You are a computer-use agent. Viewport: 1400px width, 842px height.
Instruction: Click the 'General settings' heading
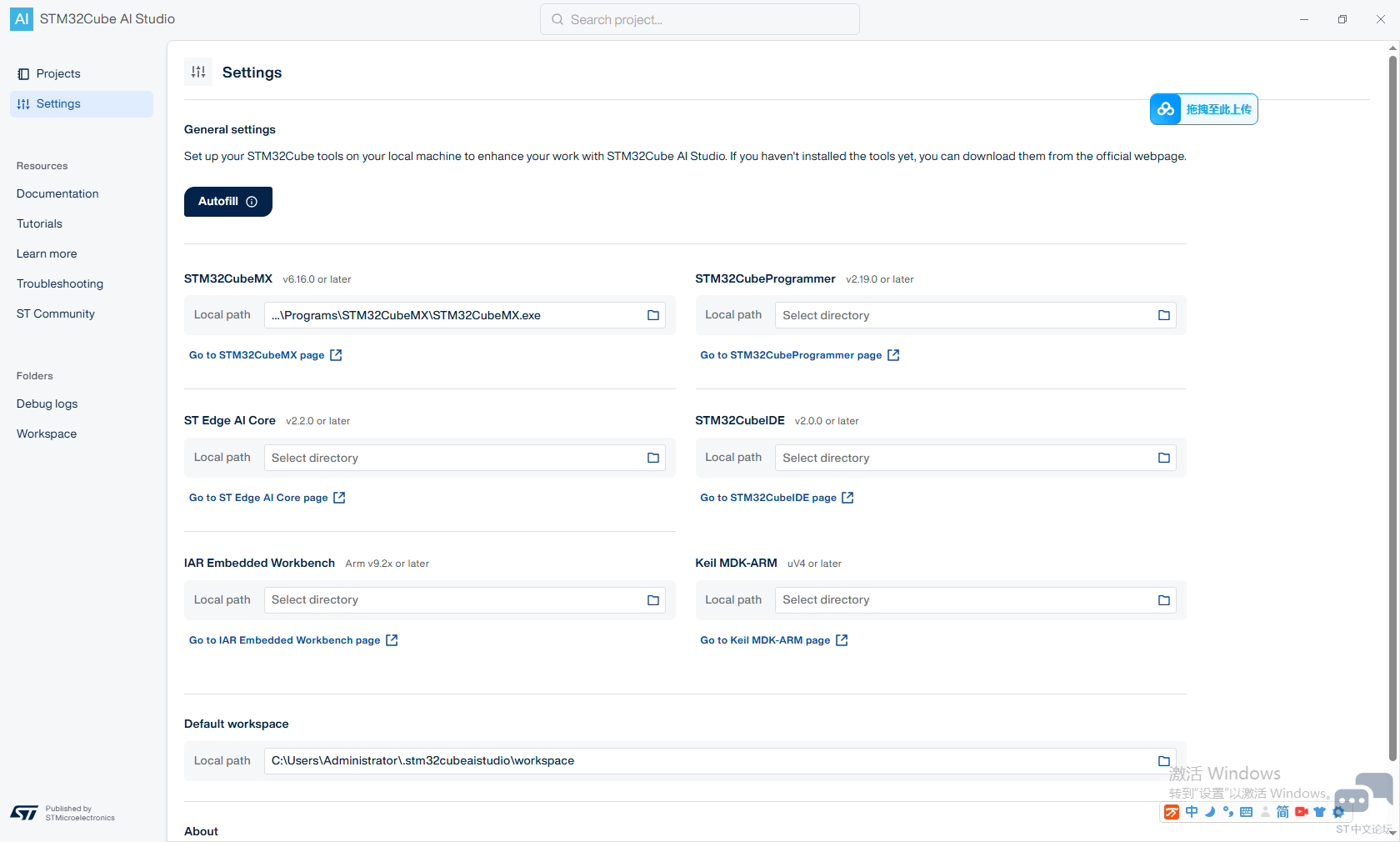(230, 129)
